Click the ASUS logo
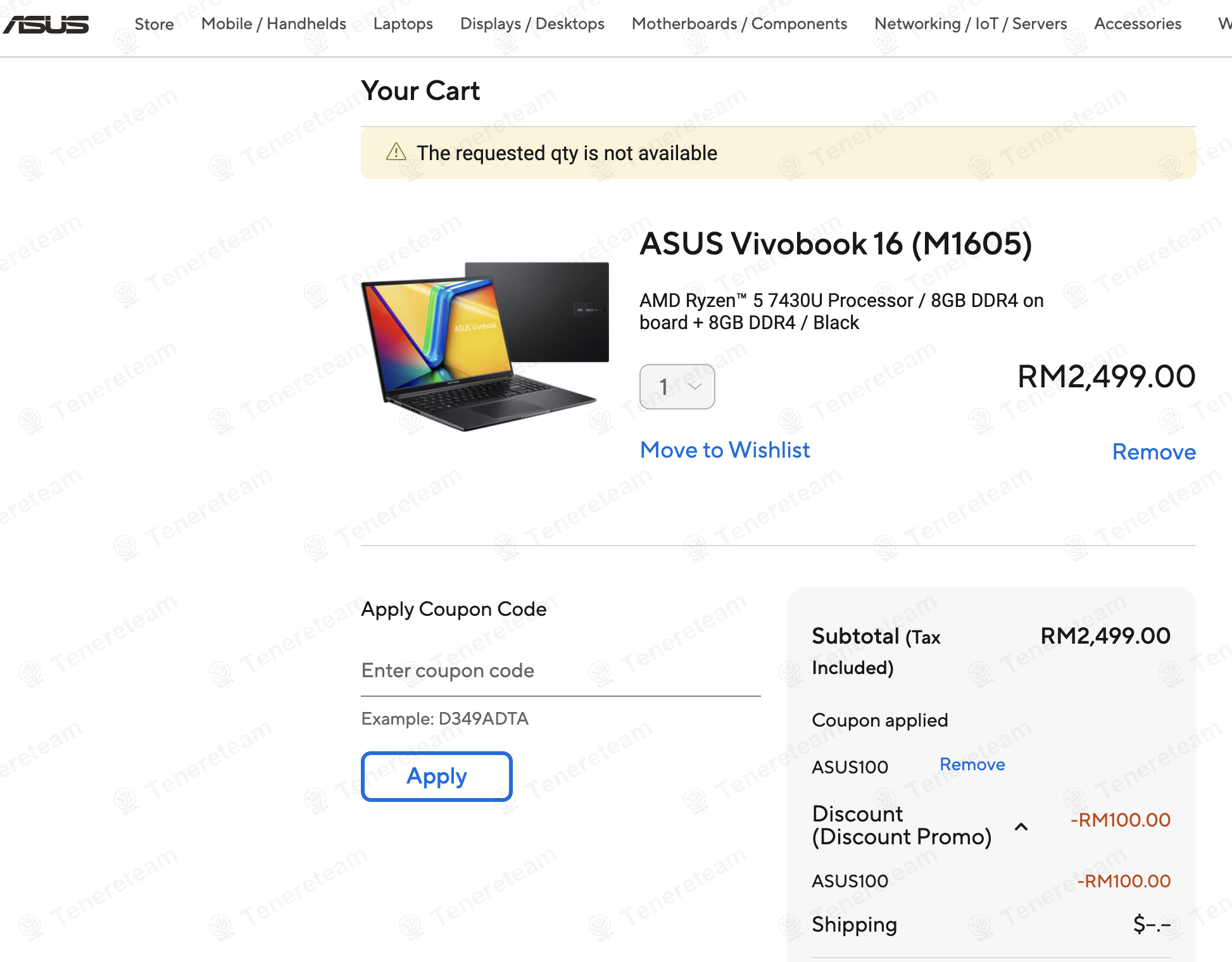The height and width of the screenshot is (962, 1232). (45, 24)
